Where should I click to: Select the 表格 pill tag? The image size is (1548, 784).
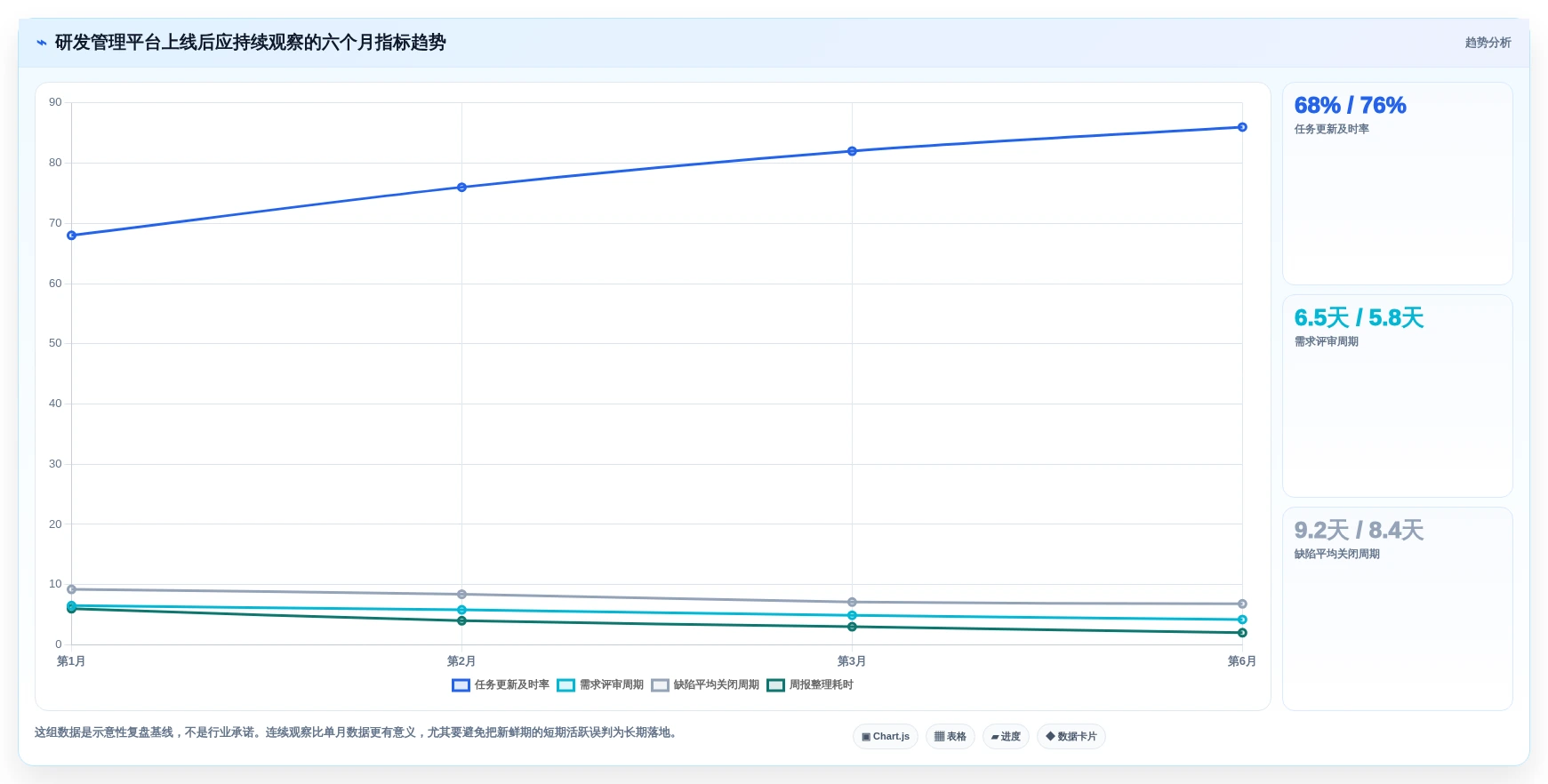point(950,737)
